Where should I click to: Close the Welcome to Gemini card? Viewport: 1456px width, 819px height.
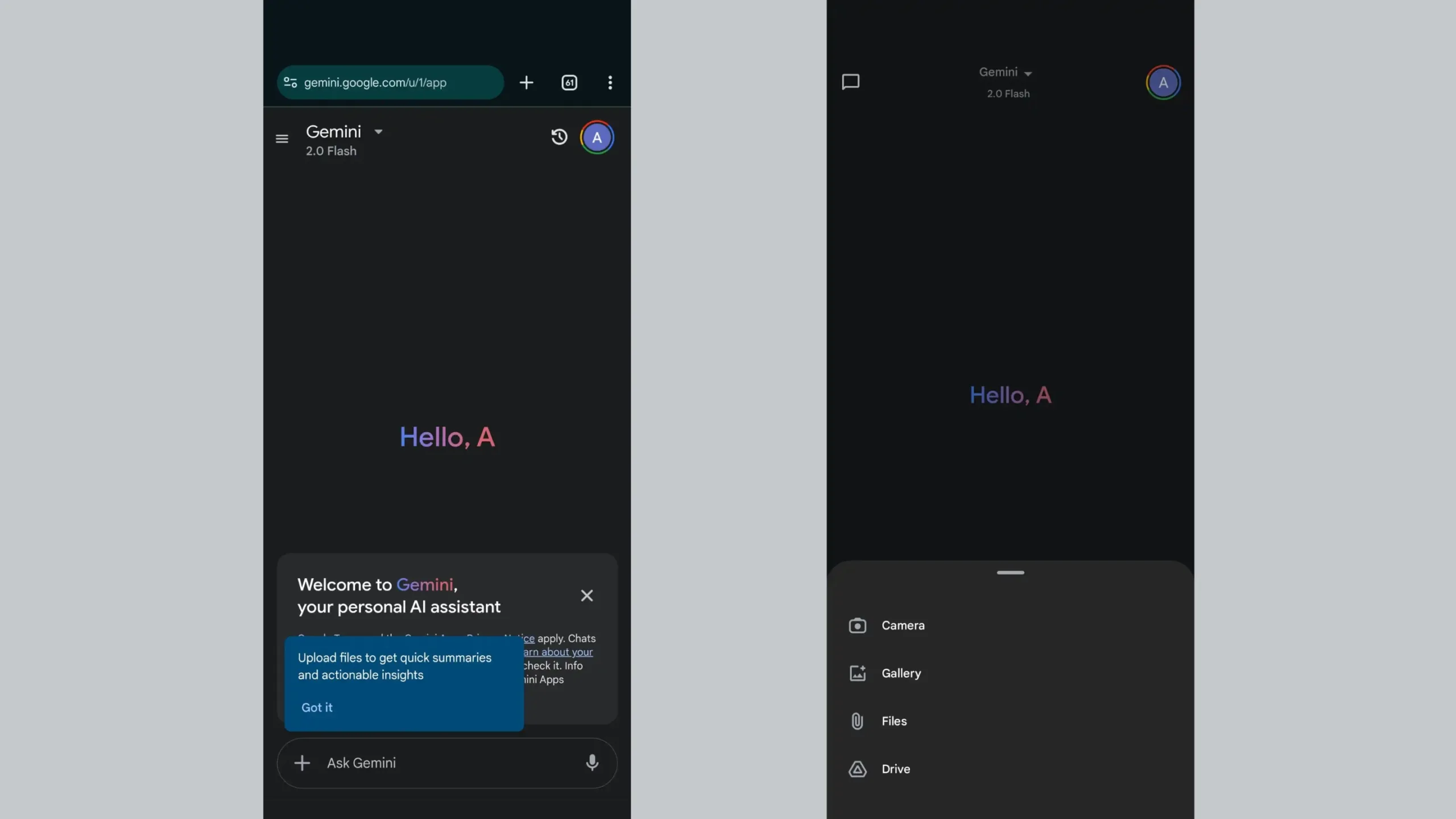pyautogui.click(x=587, y=595)
